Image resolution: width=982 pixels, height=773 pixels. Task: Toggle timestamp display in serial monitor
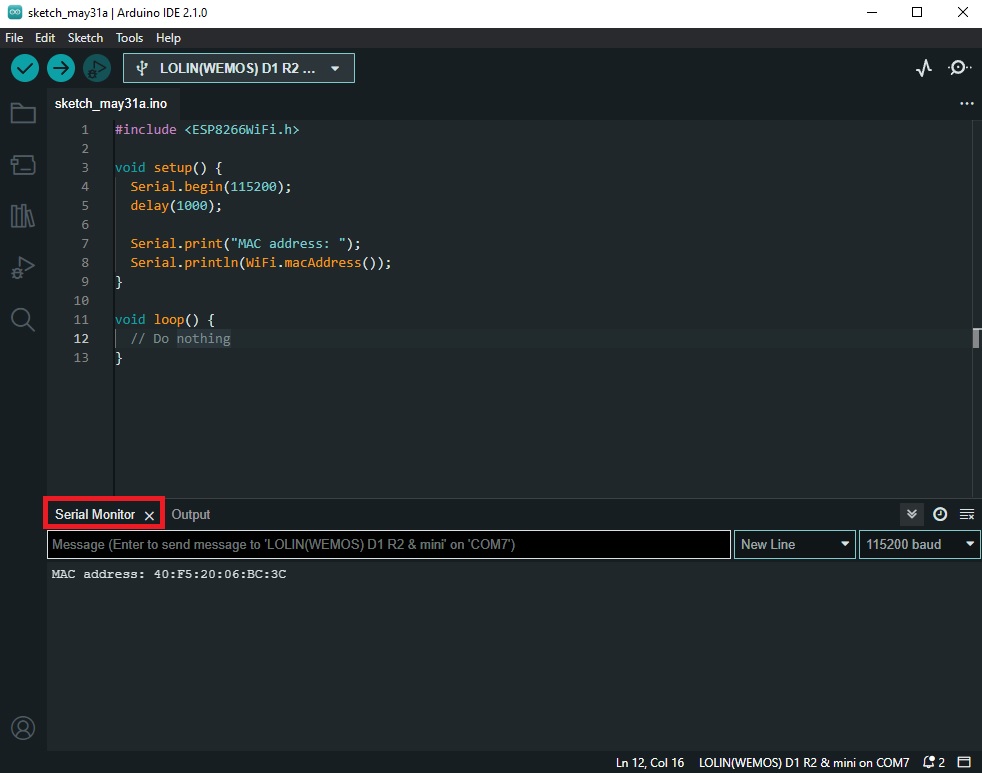(x=940, y=514)
